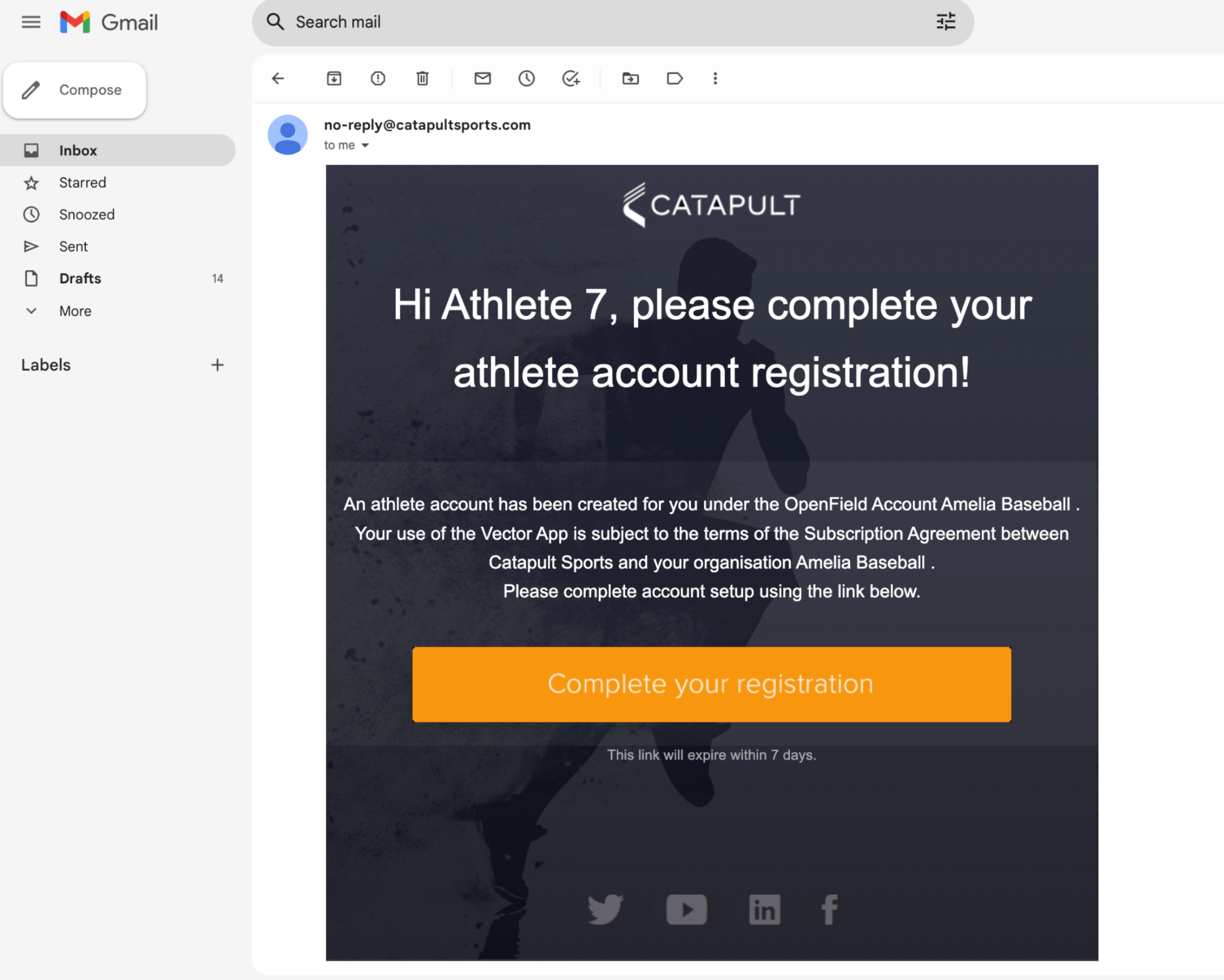1224x980 pixels.
Task: Click Complete your registration
Action: coord(711,685)
